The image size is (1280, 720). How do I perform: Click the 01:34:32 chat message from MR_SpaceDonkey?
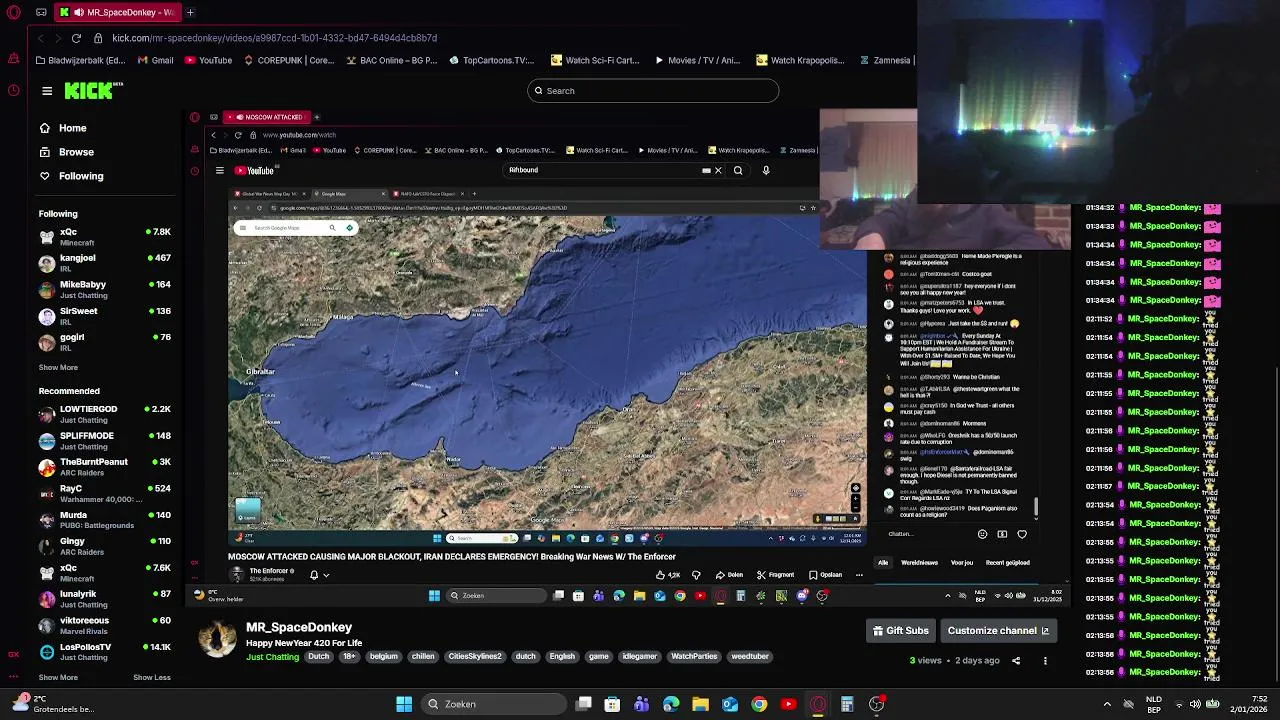tap(1153, 208)
